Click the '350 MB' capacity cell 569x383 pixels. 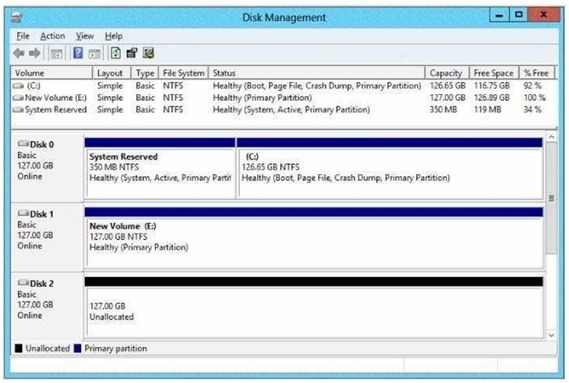coord(443,110)
